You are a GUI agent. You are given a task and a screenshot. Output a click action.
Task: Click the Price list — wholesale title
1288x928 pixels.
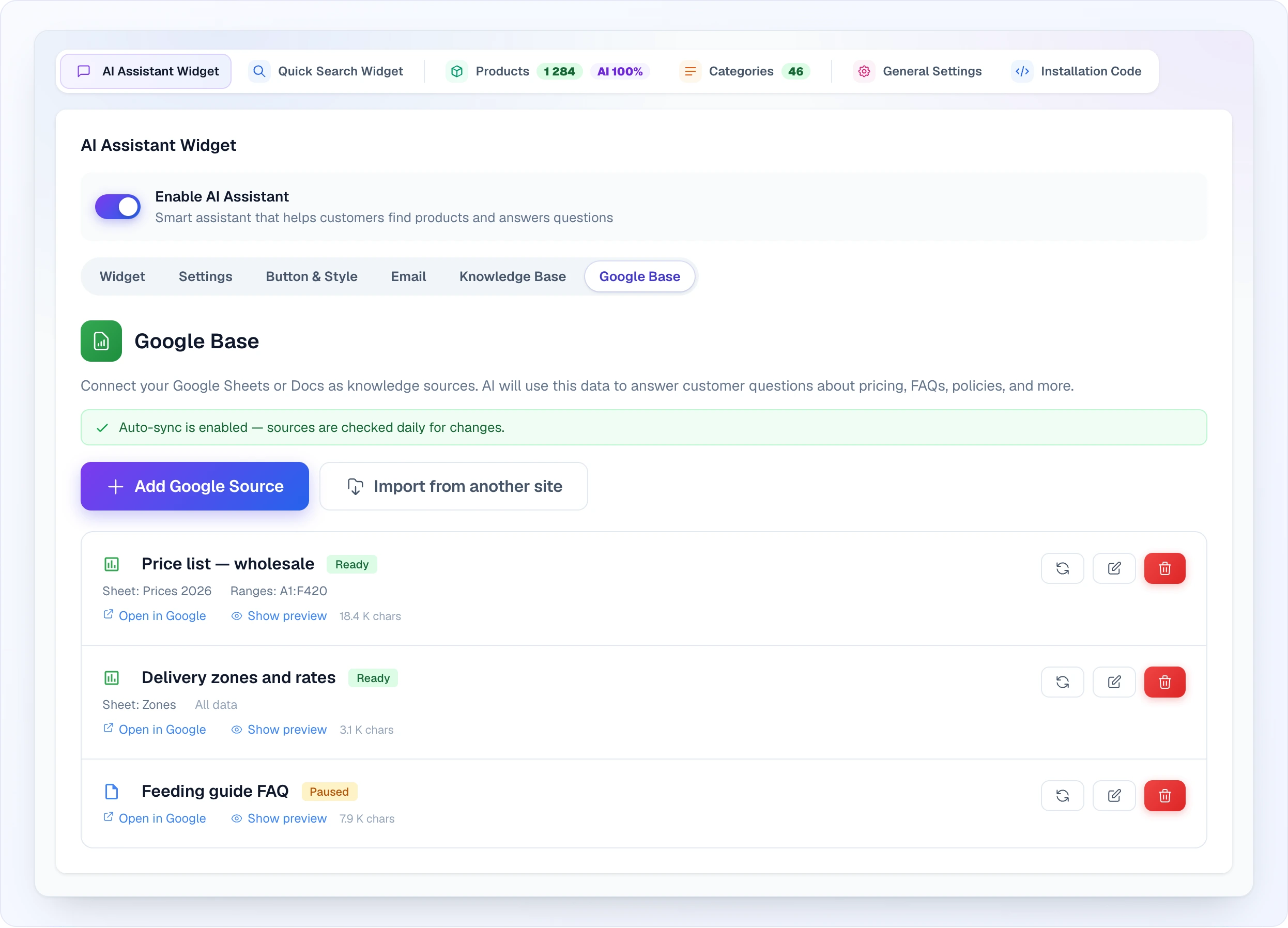click(228, 564)
